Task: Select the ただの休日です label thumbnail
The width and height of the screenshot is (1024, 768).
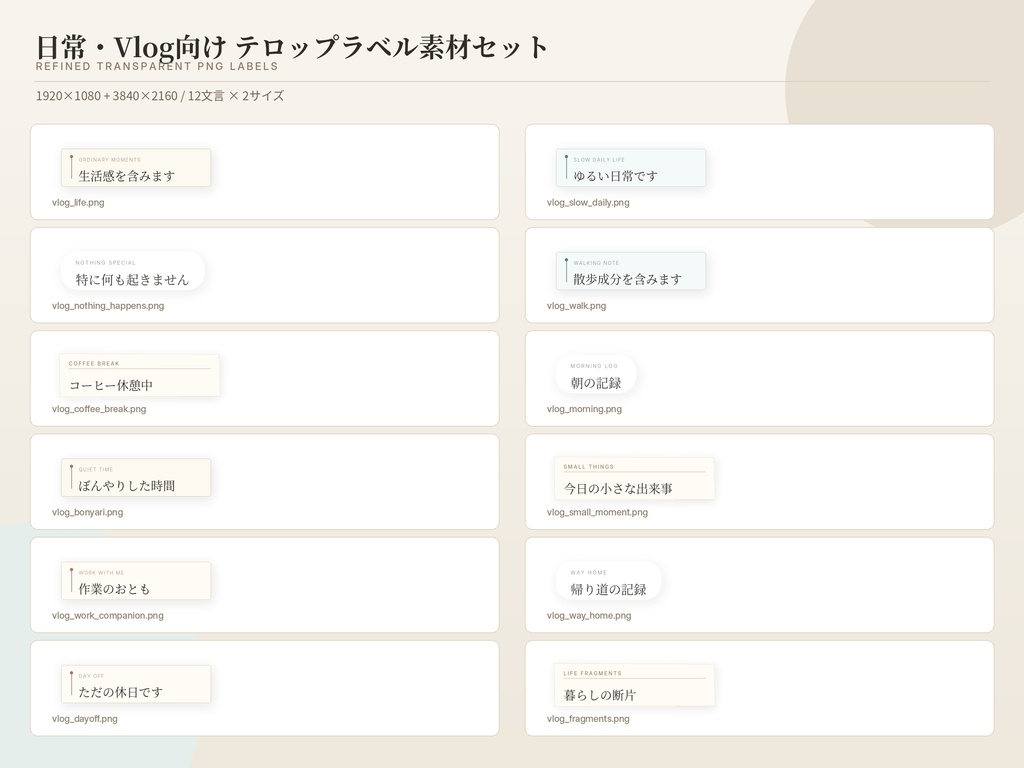Action: [x=136, y=684]
